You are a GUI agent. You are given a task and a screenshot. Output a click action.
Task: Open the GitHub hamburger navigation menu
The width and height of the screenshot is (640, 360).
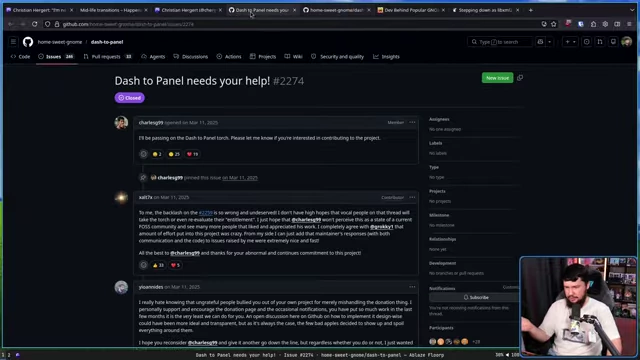pos(13,42)
